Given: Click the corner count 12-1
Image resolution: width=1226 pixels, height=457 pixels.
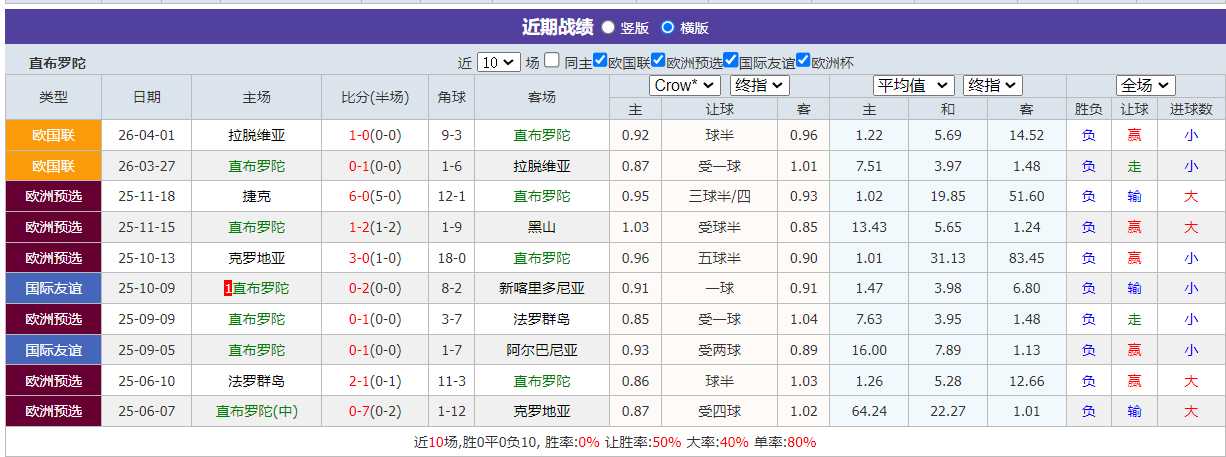Looking at the screenshot, I should [451, 196].
